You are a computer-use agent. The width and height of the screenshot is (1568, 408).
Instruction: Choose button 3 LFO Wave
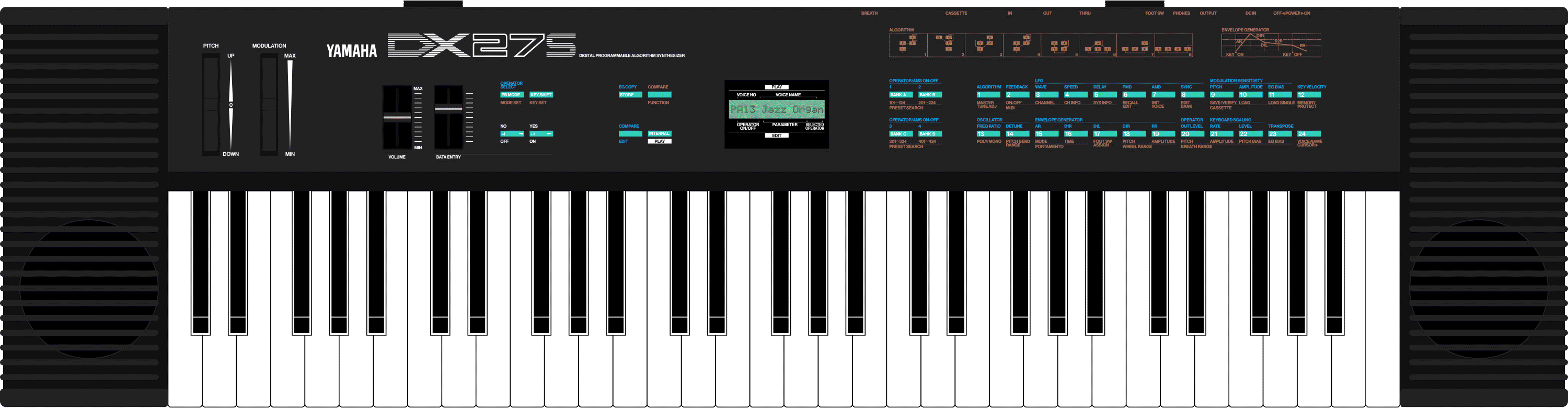tap(1047, 95)
